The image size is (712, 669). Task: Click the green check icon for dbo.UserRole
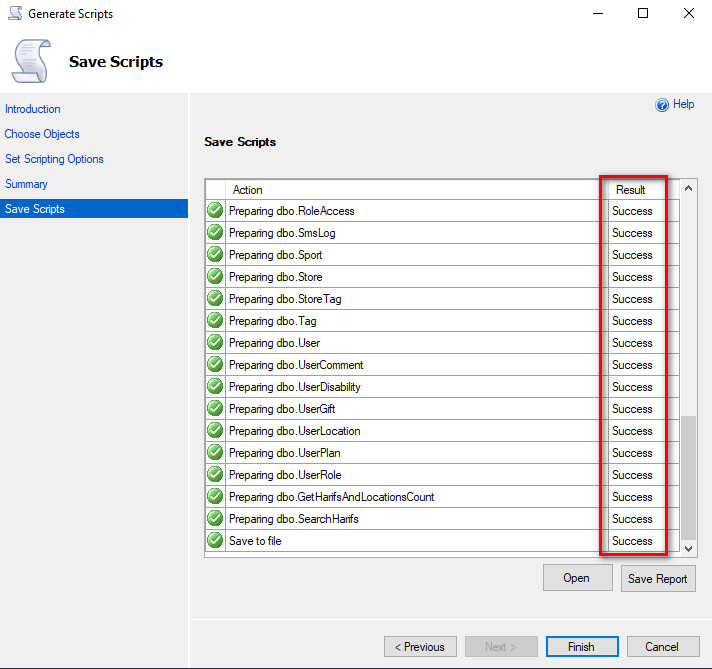click(215, 474)
